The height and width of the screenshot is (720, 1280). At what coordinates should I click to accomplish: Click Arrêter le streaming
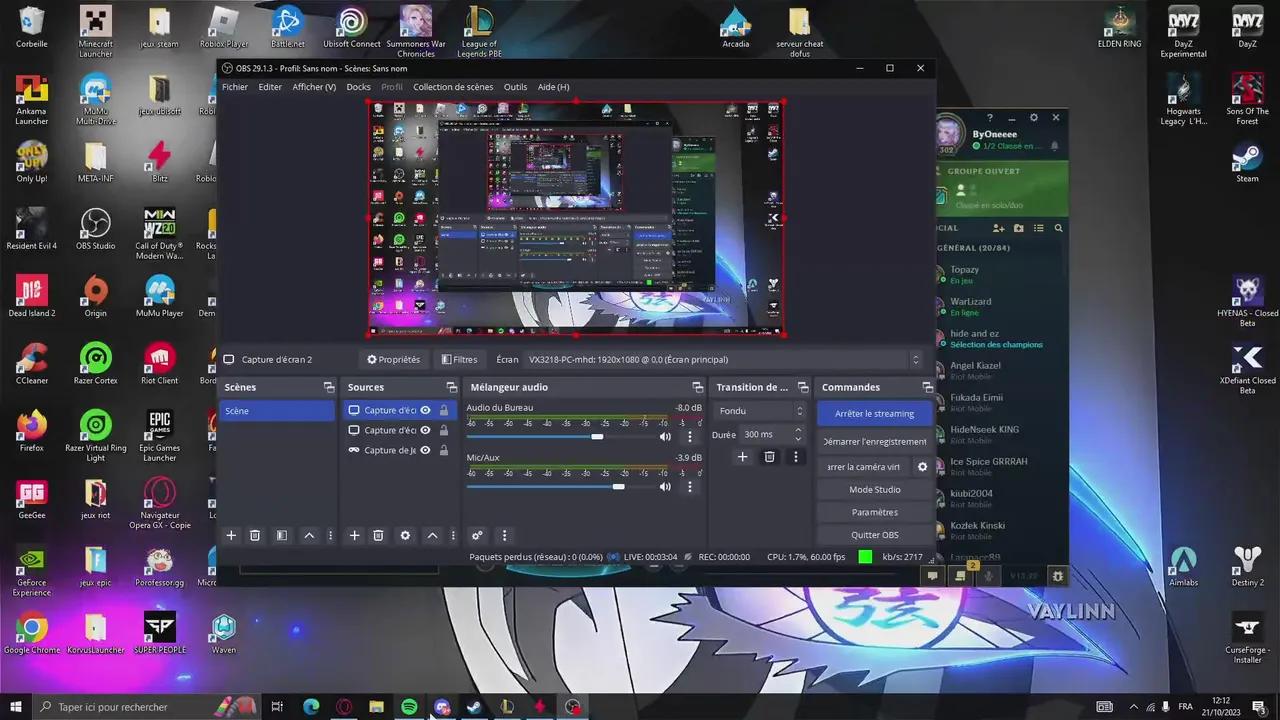[x=873, y=412]
